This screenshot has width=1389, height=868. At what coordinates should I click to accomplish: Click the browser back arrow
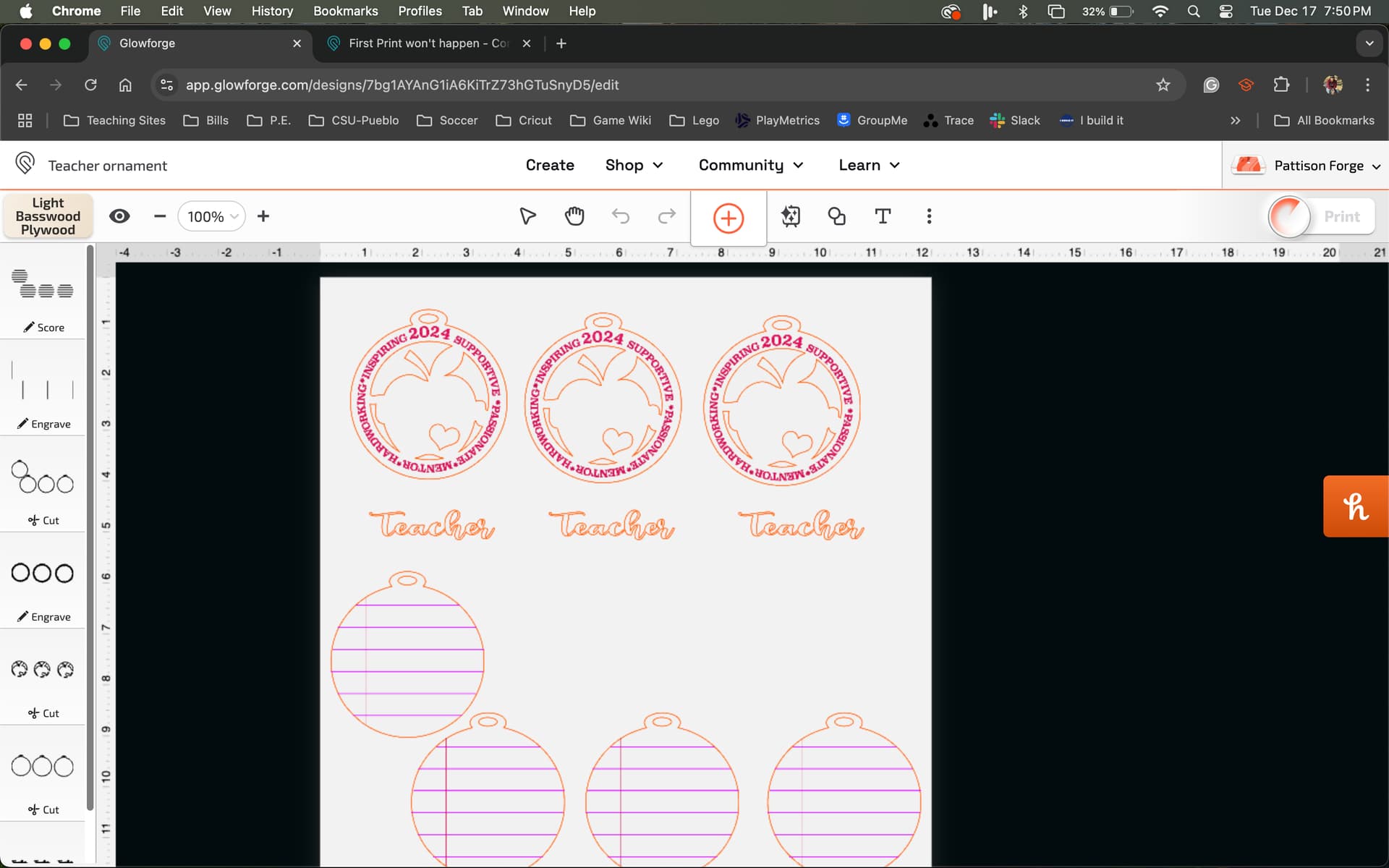click(22, 85)
